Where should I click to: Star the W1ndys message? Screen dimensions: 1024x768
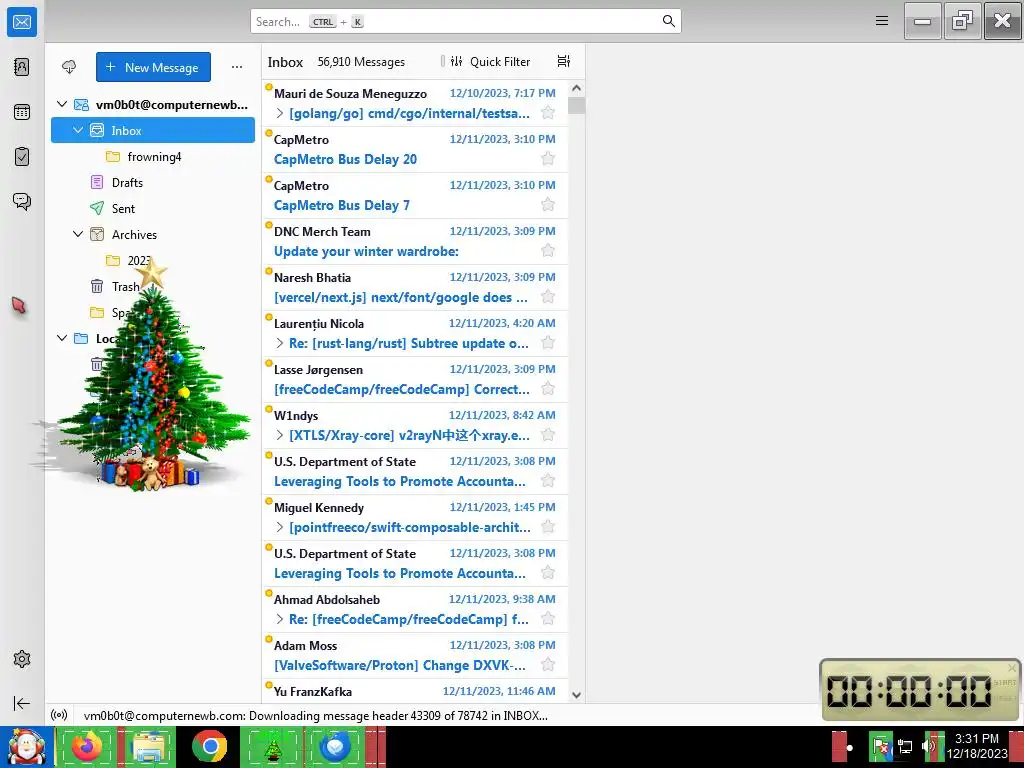[x=548, y=435]
